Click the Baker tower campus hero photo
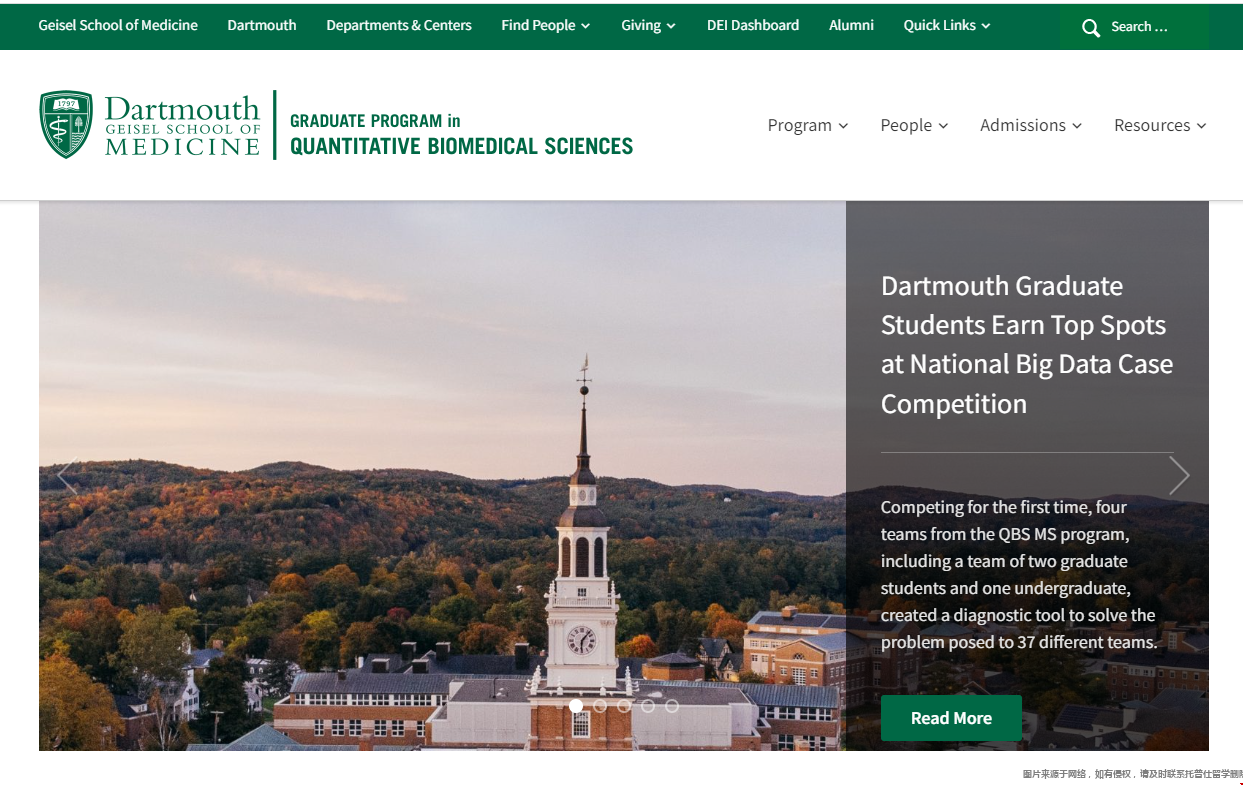1243x785 pixels. point(442,476)
